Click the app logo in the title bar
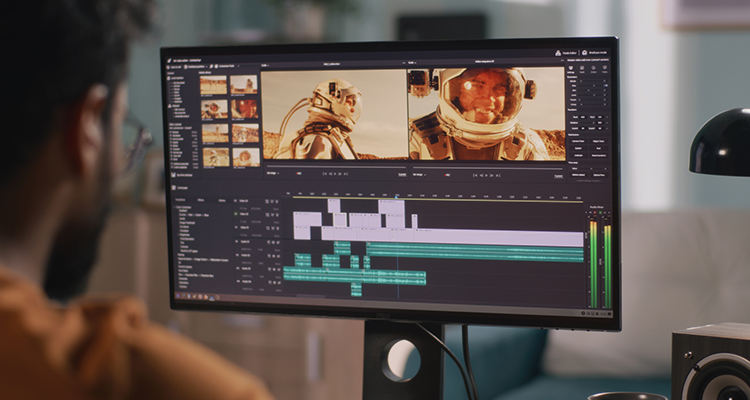This screenshot has width=750, height=400. pyautogui.click(x=168, y=61)
